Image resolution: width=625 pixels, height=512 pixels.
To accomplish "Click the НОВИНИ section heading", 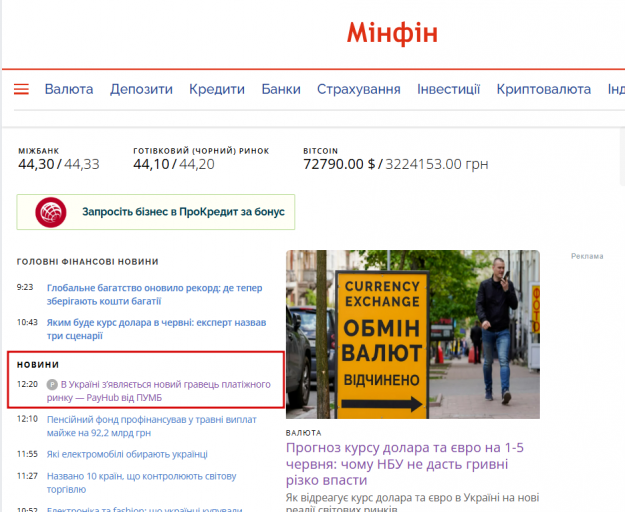I will (x=38, y=365).
